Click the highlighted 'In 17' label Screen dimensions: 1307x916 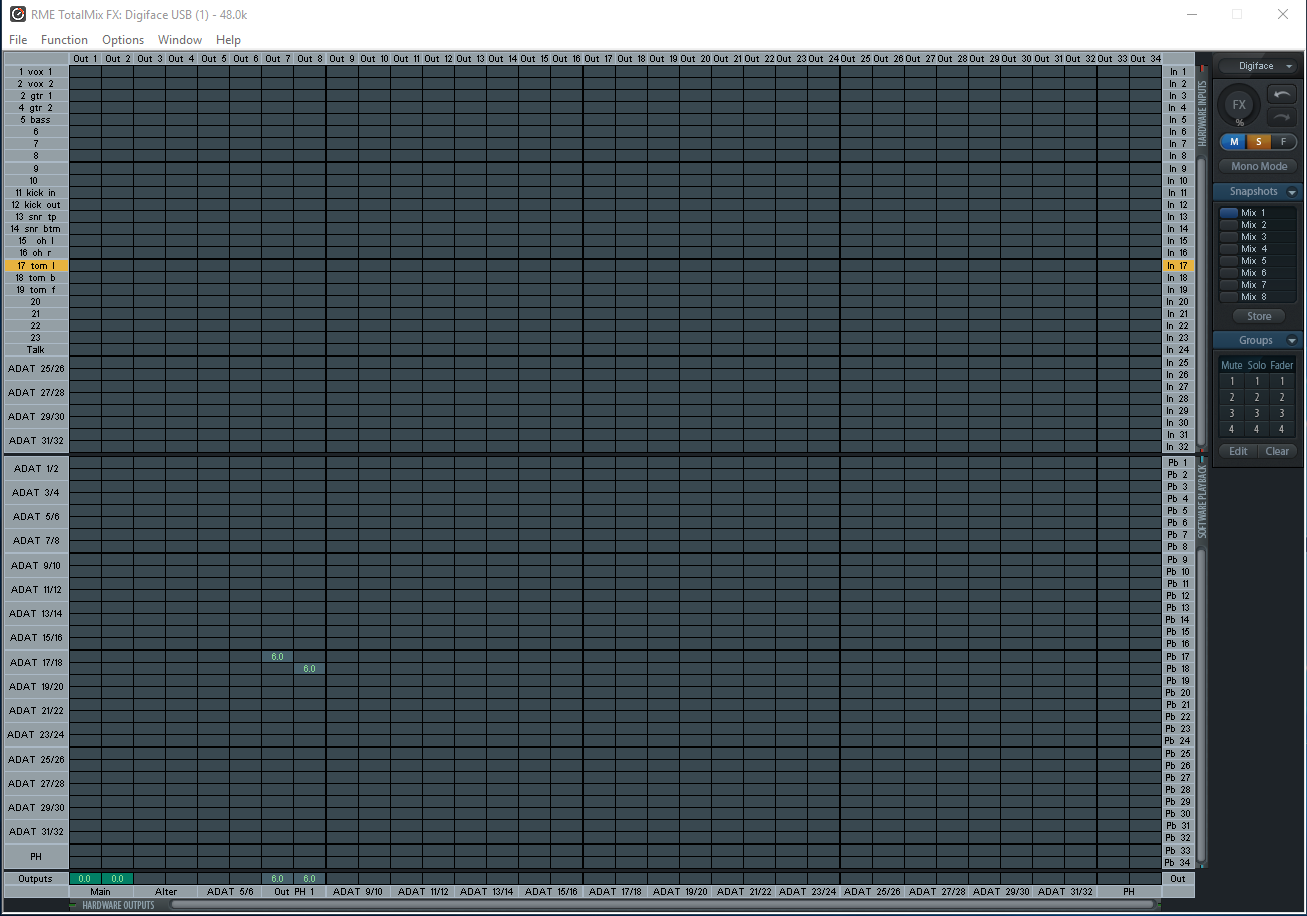tap(1178, 266)
